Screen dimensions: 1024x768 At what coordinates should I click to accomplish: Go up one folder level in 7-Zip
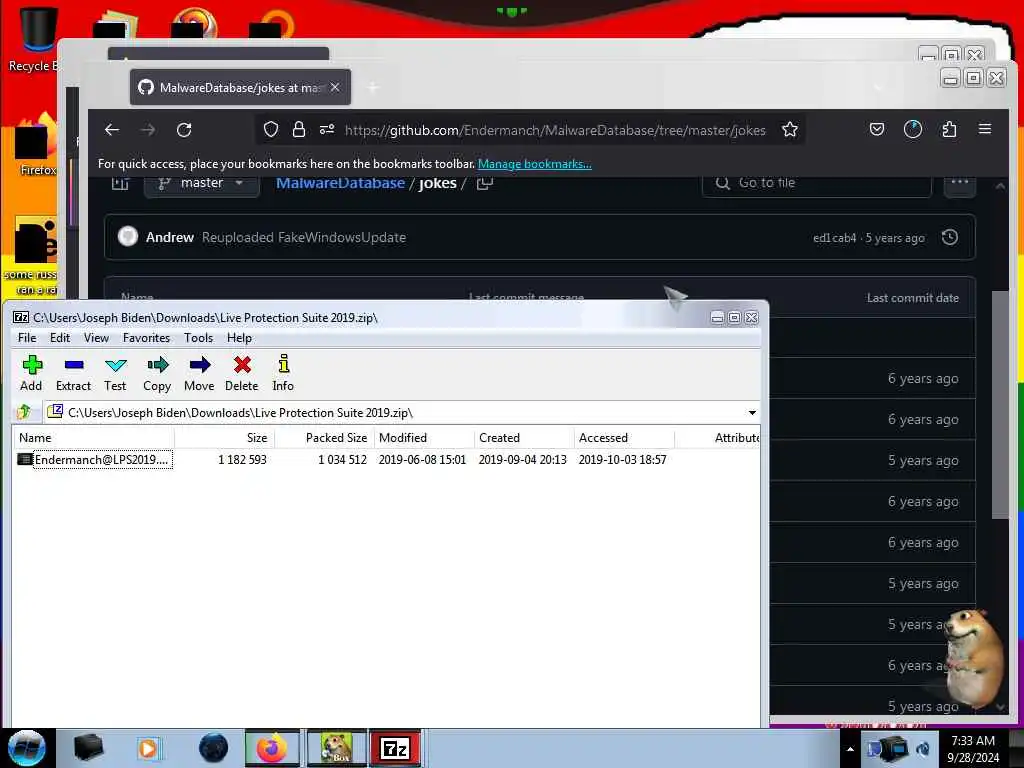pos(25,412)
